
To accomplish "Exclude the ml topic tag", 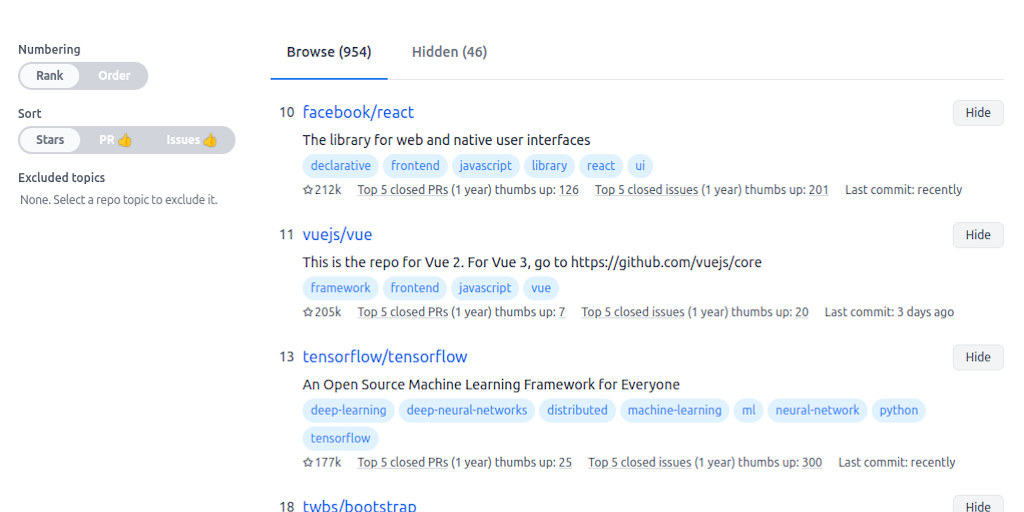I will point(748,410).
